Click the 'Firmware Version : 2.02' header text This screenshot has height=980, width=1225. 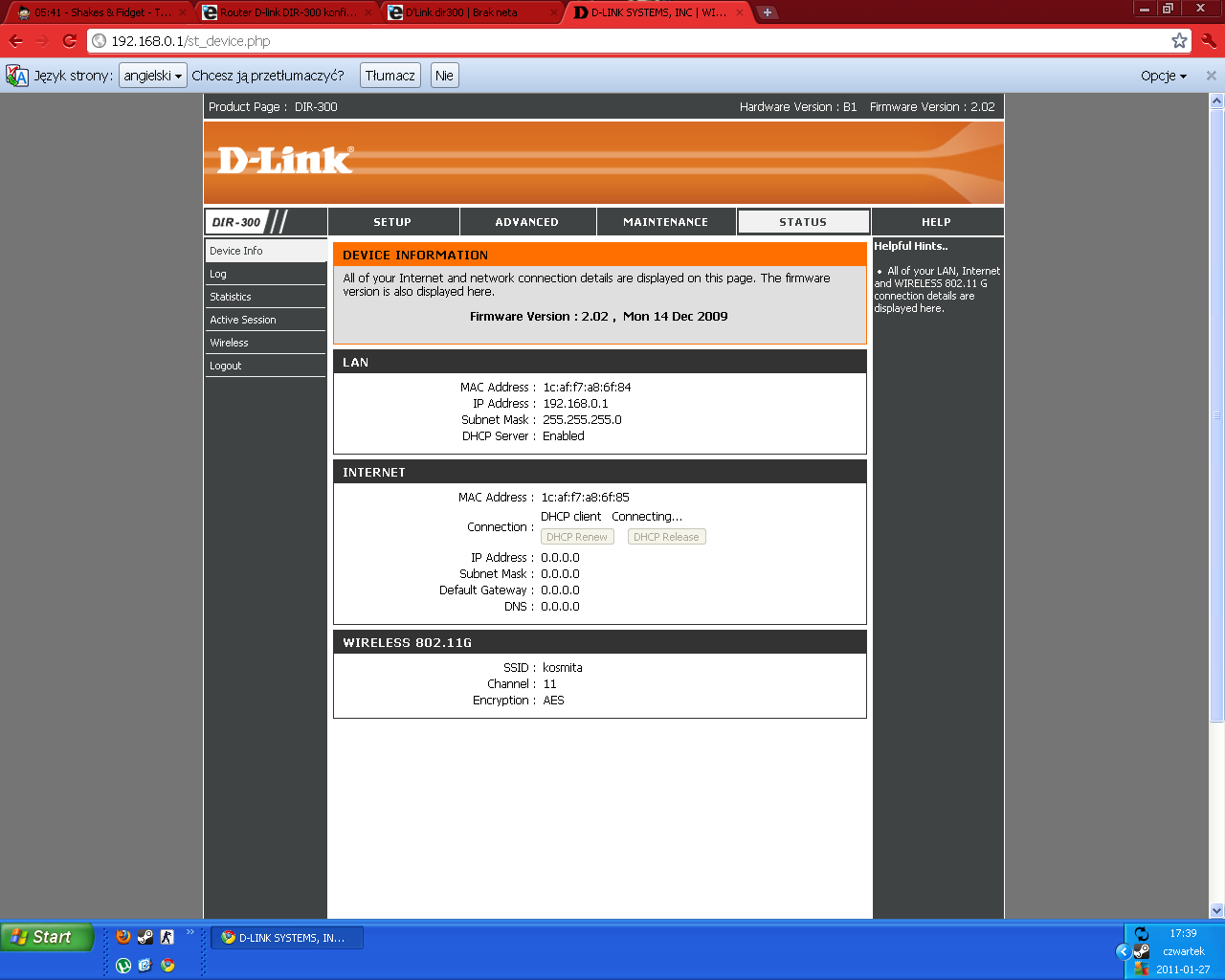point(932,107)
